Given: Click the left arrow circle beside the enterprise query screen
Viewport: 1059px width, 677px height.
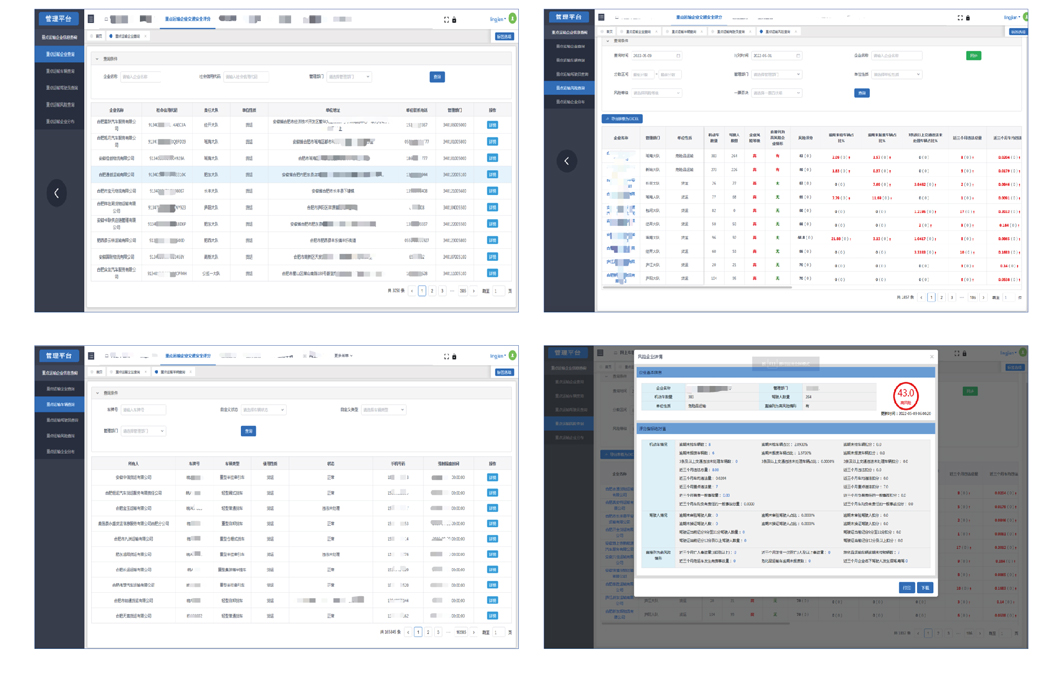Looking at the screenshot, I should point(57,193).
